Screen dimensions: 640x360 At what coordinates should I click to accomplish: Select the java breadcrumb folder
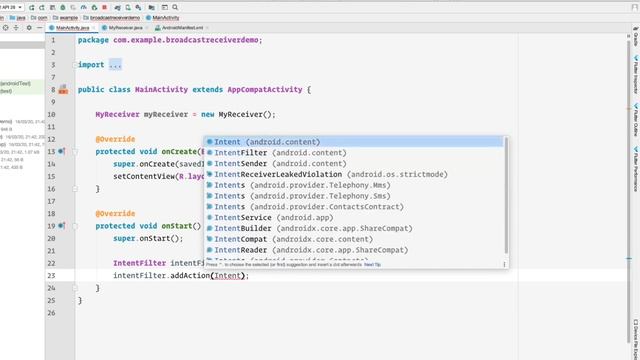(18, 18)
